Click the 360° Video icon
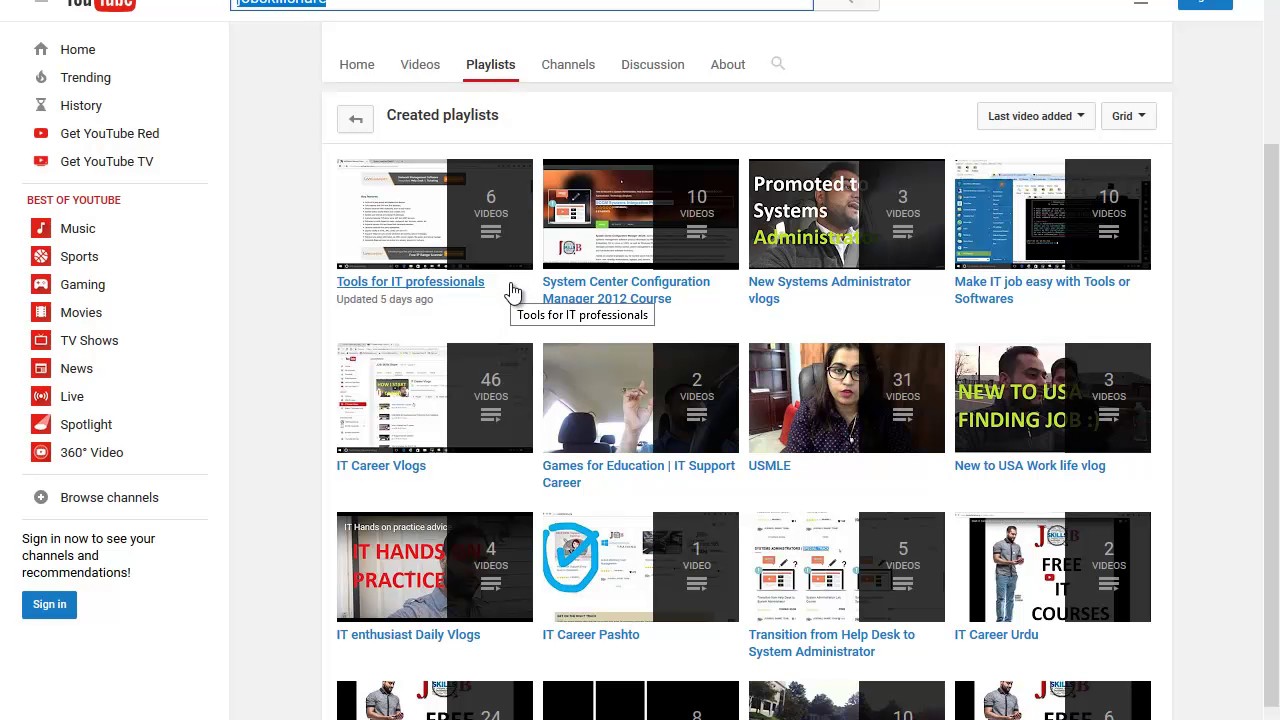Viewport: 1280px width, 720px height. click(40, 452)
